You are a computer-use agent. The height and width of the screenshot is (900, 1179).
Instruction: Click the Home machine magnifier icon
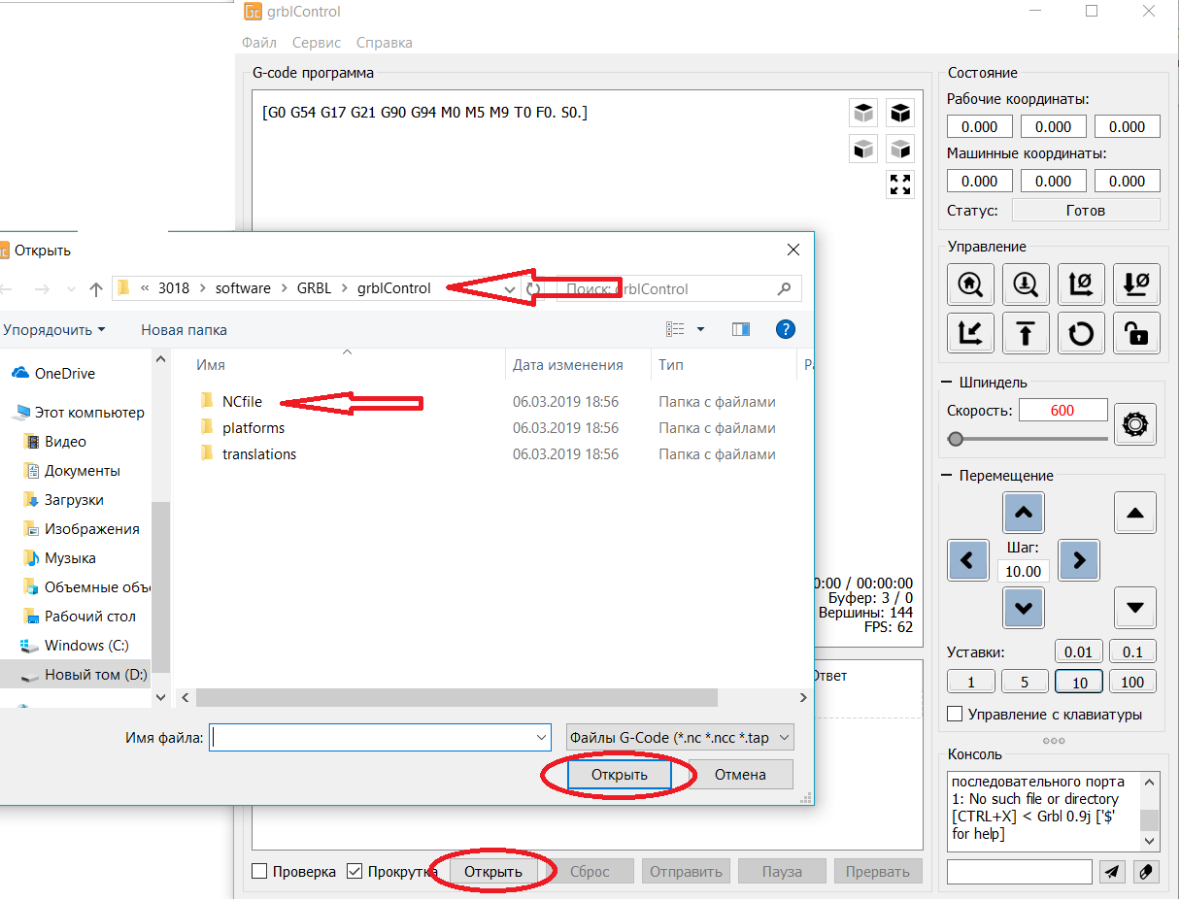click(x=970, y=284)
